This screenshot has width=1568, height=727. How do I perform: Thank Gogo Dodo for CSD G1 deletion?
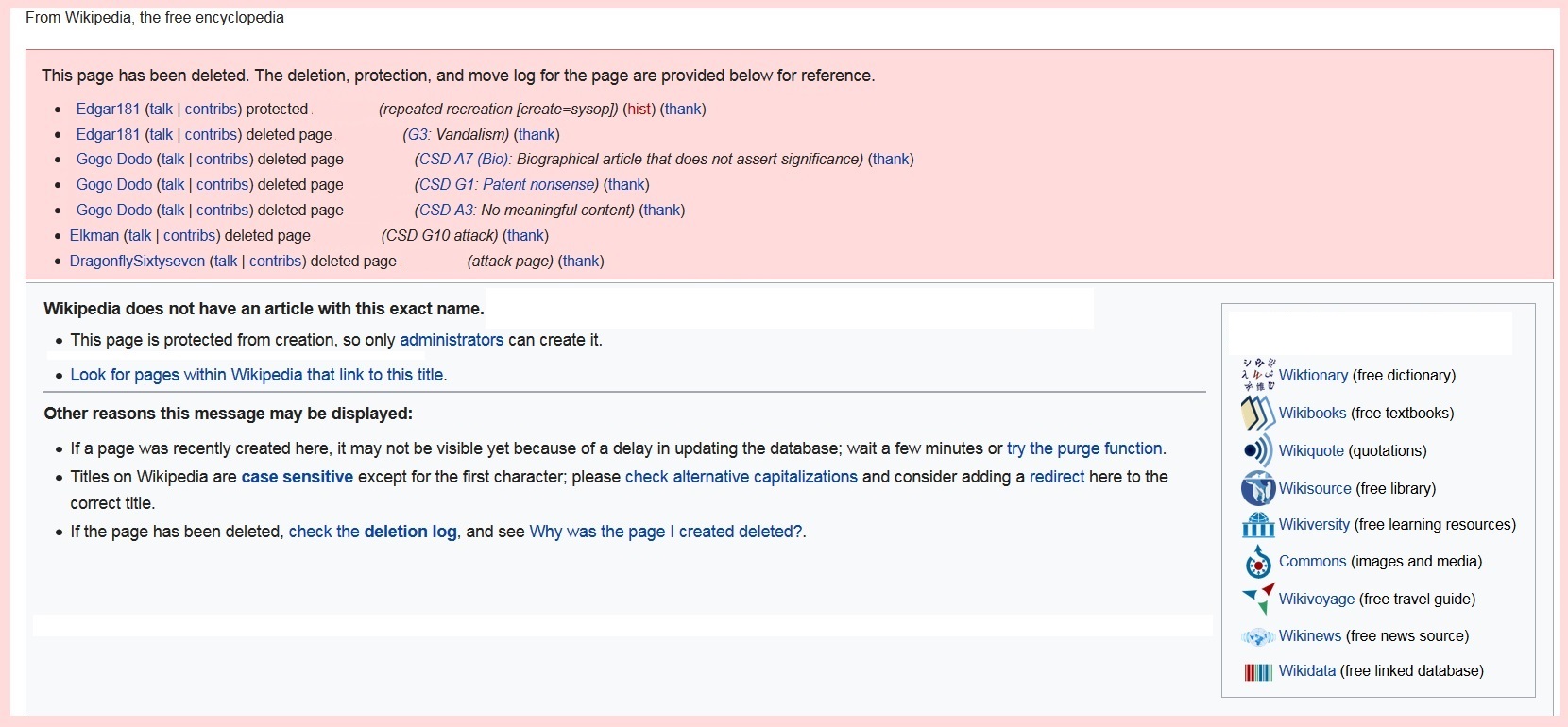click(626, 184)
